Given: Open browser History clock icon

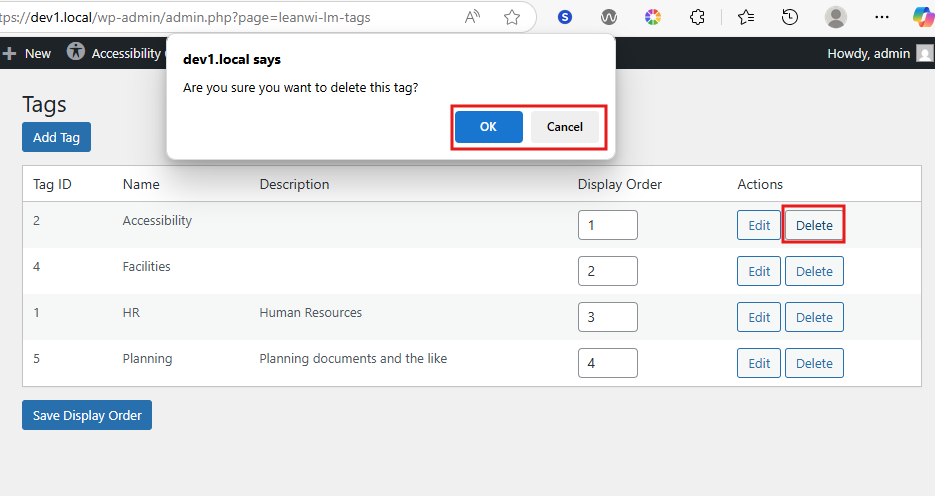Looking at the screenshot, I should pos(790,17).
